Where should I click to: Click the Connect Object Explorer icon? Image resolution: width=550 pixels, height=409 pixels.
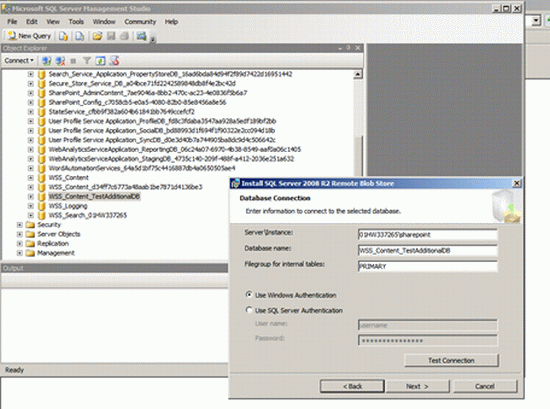46,61
